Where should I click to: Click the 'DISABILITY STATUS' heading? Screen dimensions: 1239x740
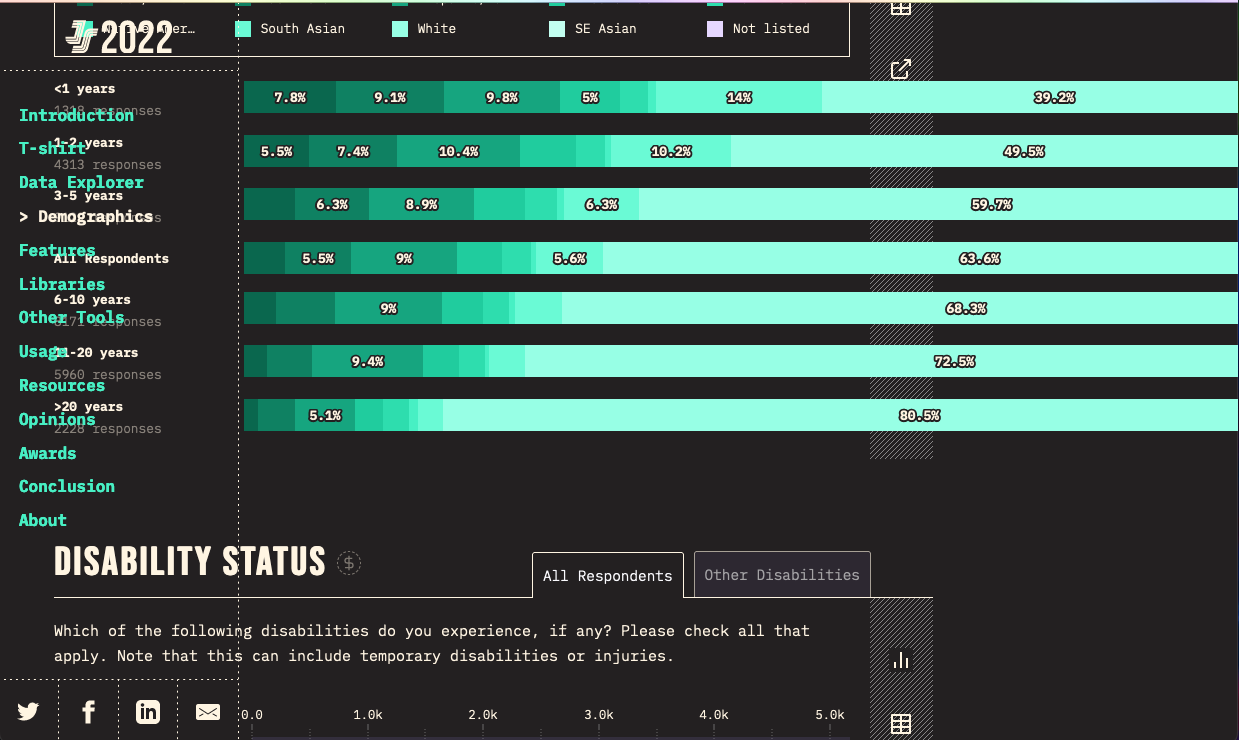(x=190, y=562)
